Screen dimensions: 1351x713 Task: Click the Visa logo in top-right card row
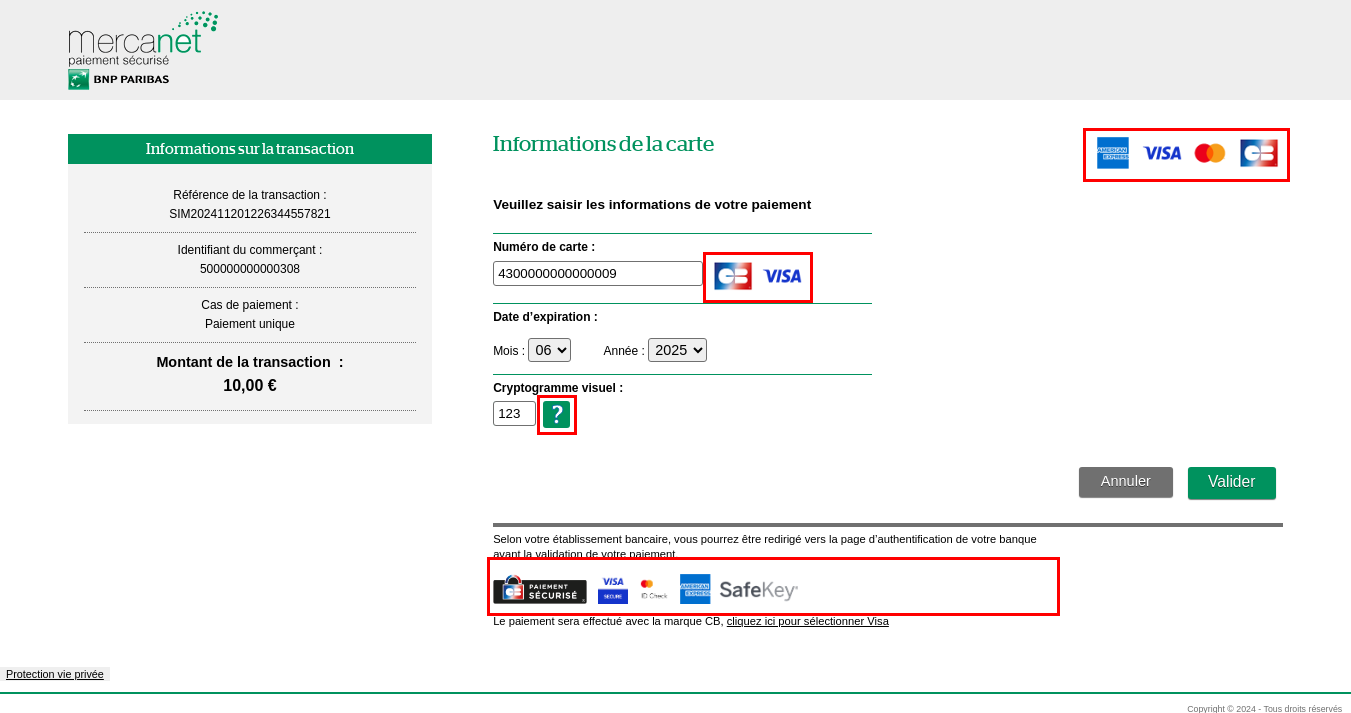(x=1161, y=153)
